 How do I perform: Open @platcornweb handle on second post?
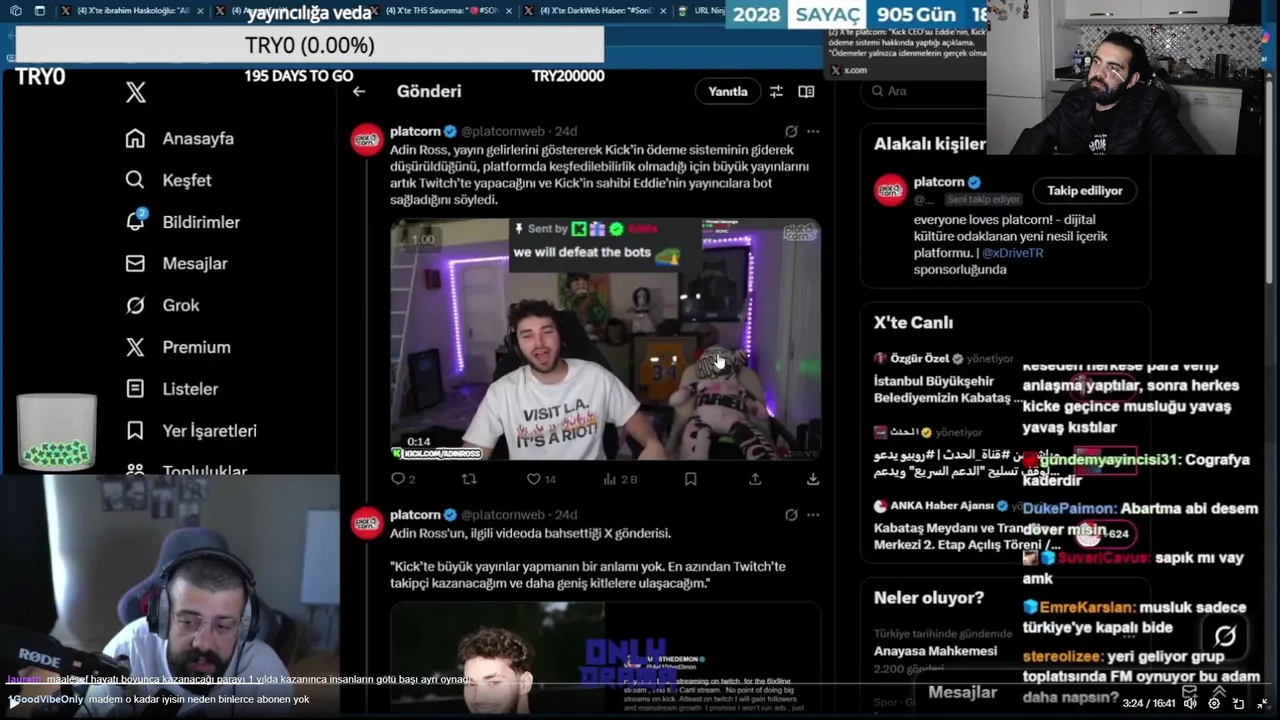click(503, 514)
